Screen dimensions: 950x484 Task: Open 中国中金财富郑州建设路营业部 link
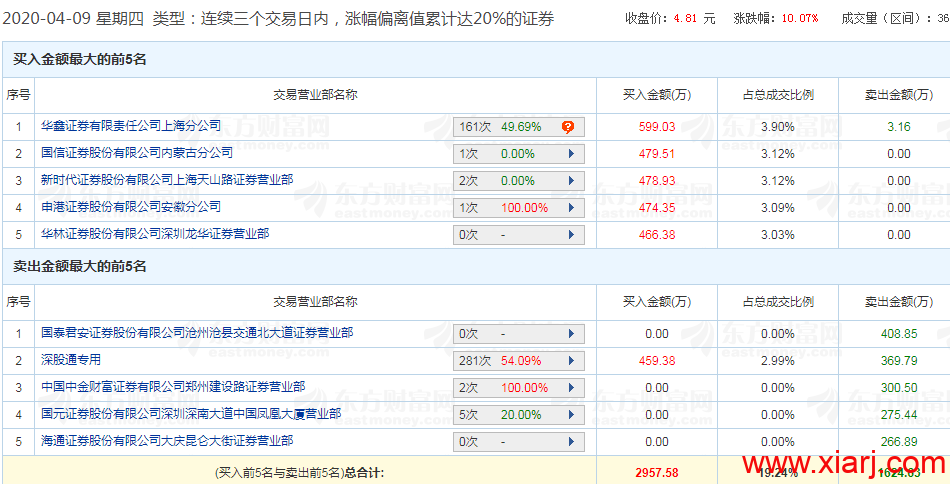[x=173, y=386]
